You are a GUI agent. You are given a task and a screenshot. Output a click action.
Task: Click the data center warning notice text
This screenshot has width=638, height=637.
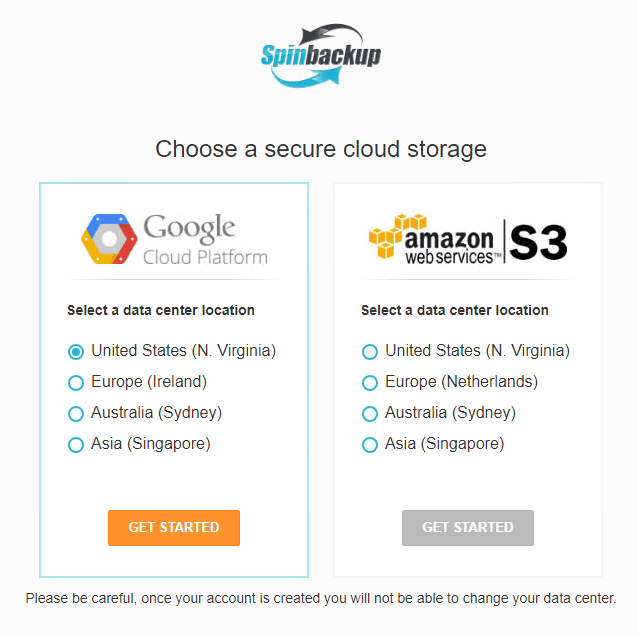[320, 599]
